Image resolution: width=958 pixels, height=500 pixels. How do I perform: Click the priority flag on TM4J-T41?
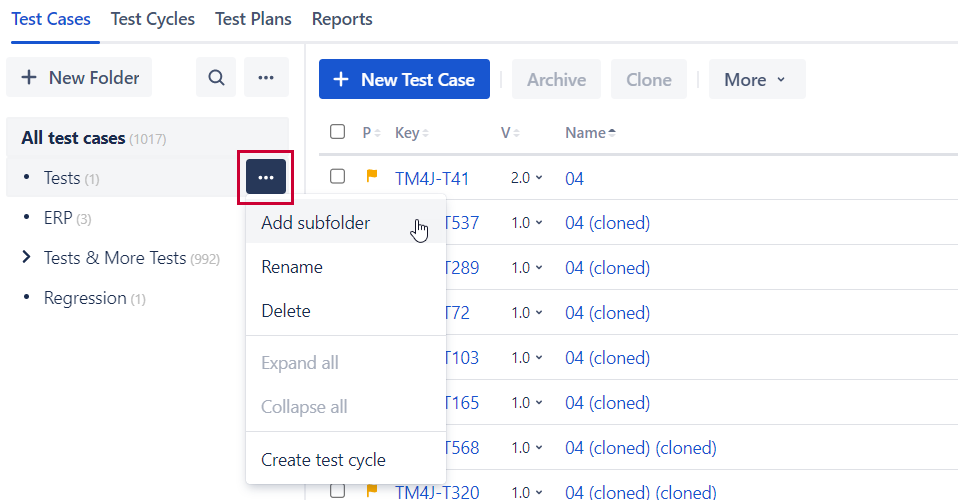(372, 177)
